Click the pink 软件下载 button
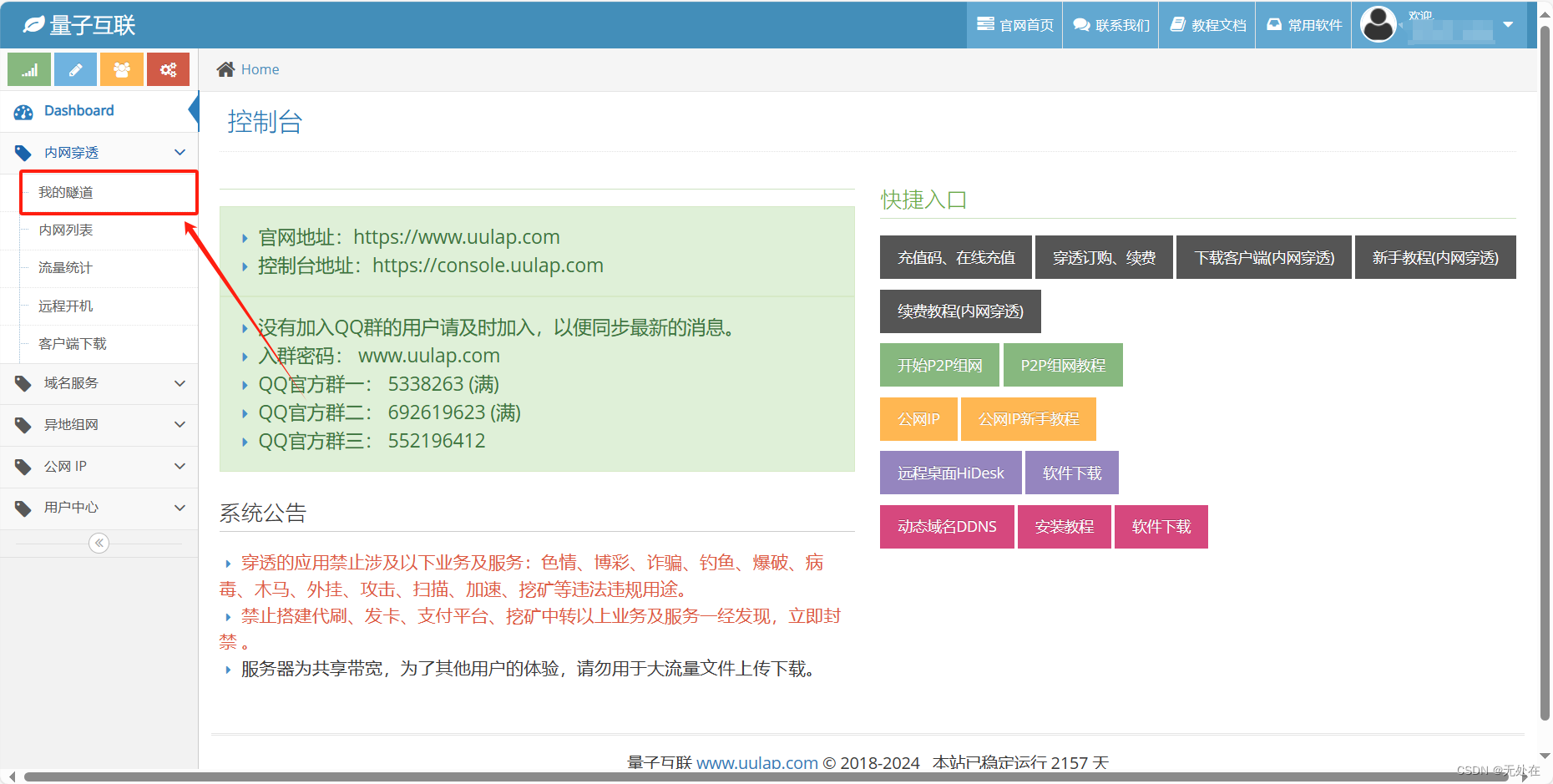1553x784 pixels. 1161,527
